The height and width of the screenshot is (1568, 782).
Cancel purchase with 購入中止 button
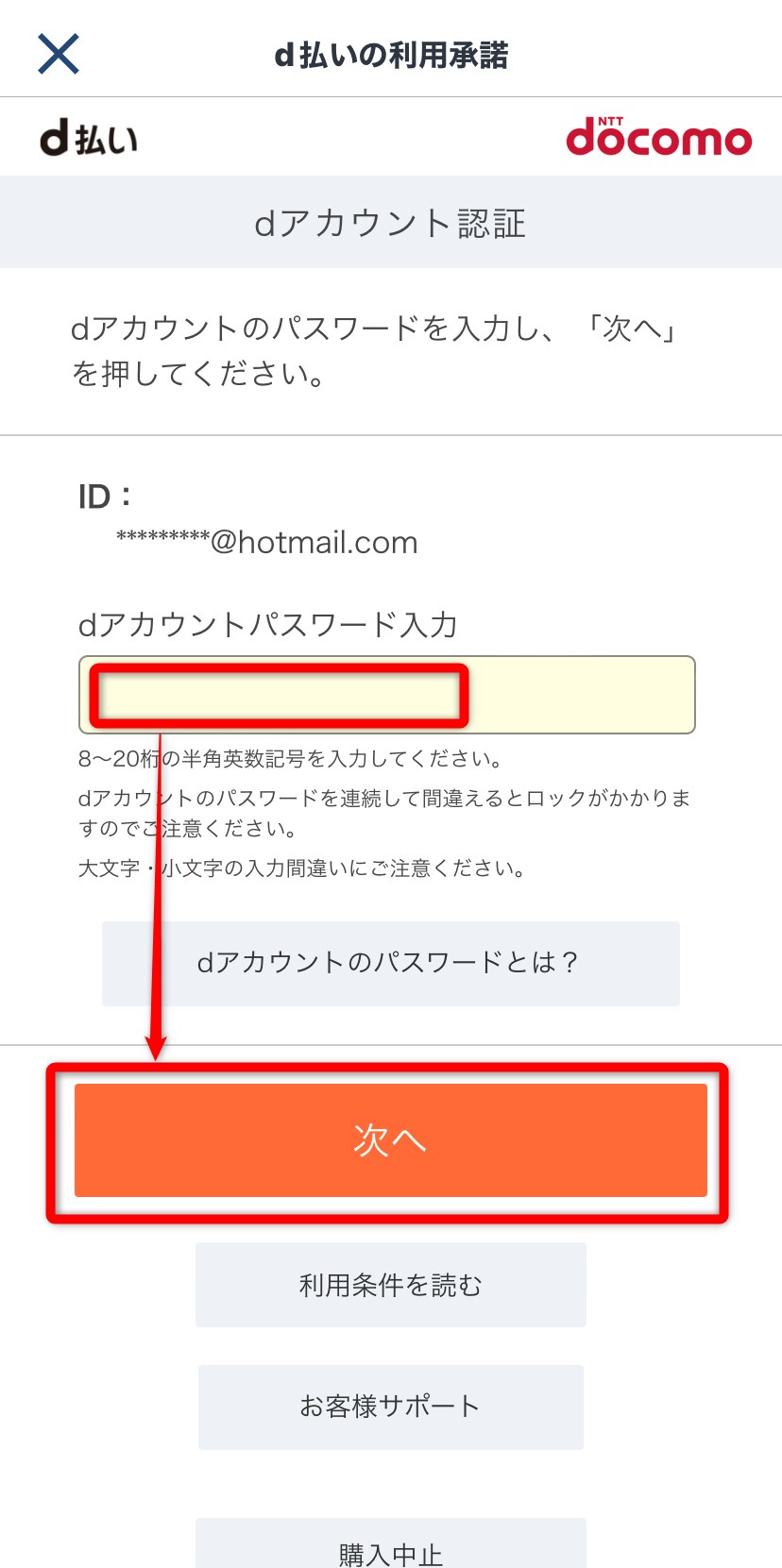coord(391,1544)
